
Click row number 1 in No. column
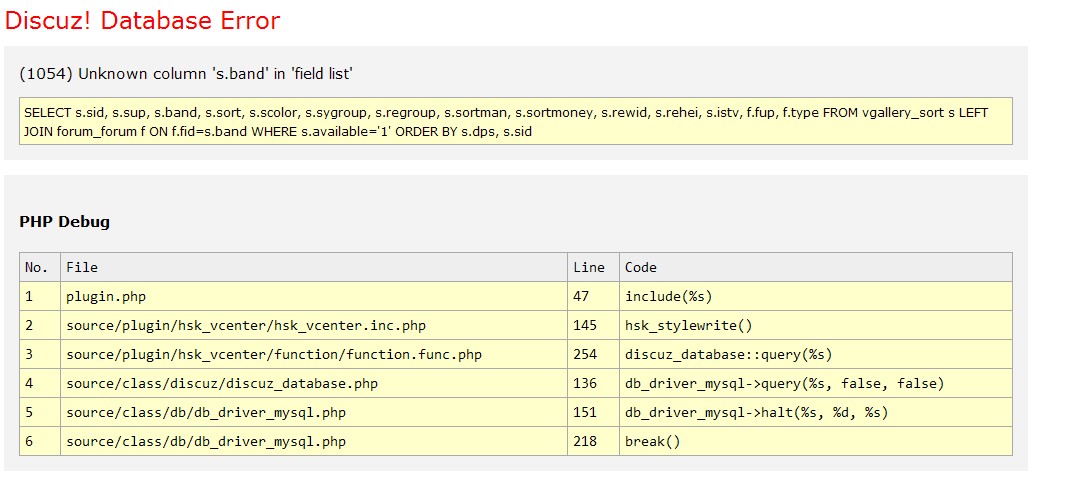40,297
